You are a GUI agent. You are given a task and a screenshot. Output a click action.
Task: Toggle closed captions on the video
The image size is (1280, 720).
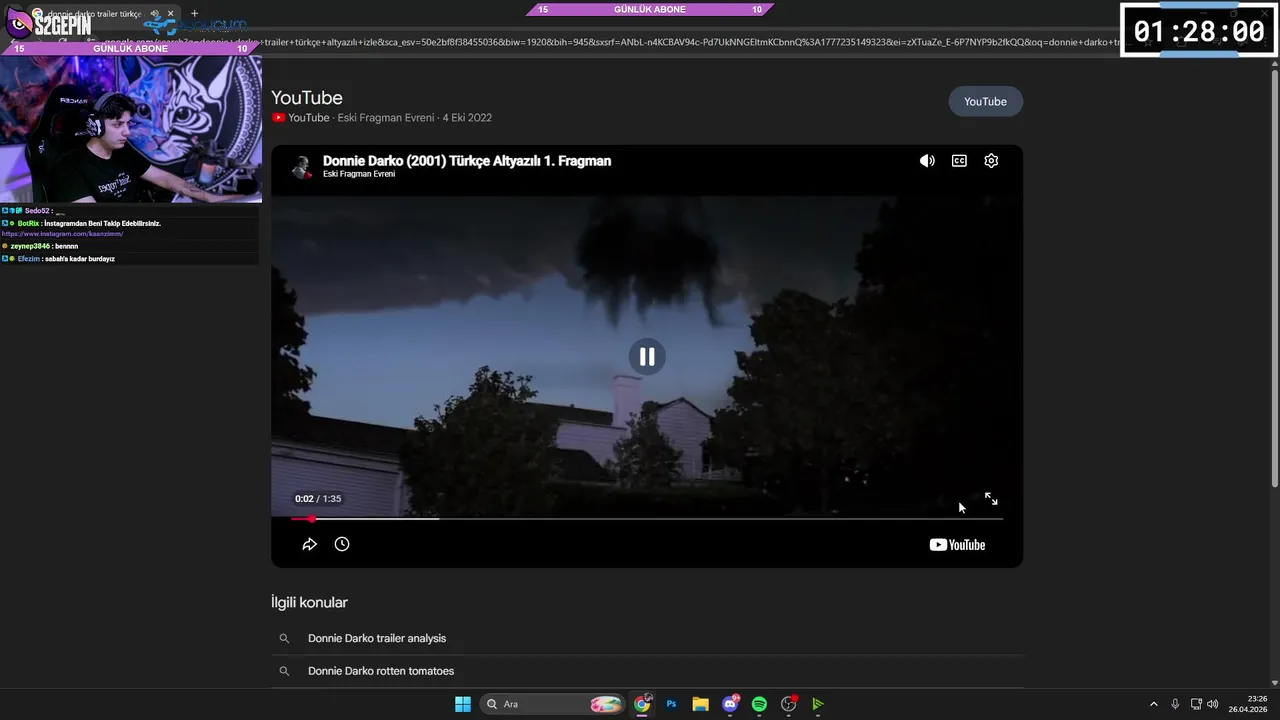coord(959,161)
